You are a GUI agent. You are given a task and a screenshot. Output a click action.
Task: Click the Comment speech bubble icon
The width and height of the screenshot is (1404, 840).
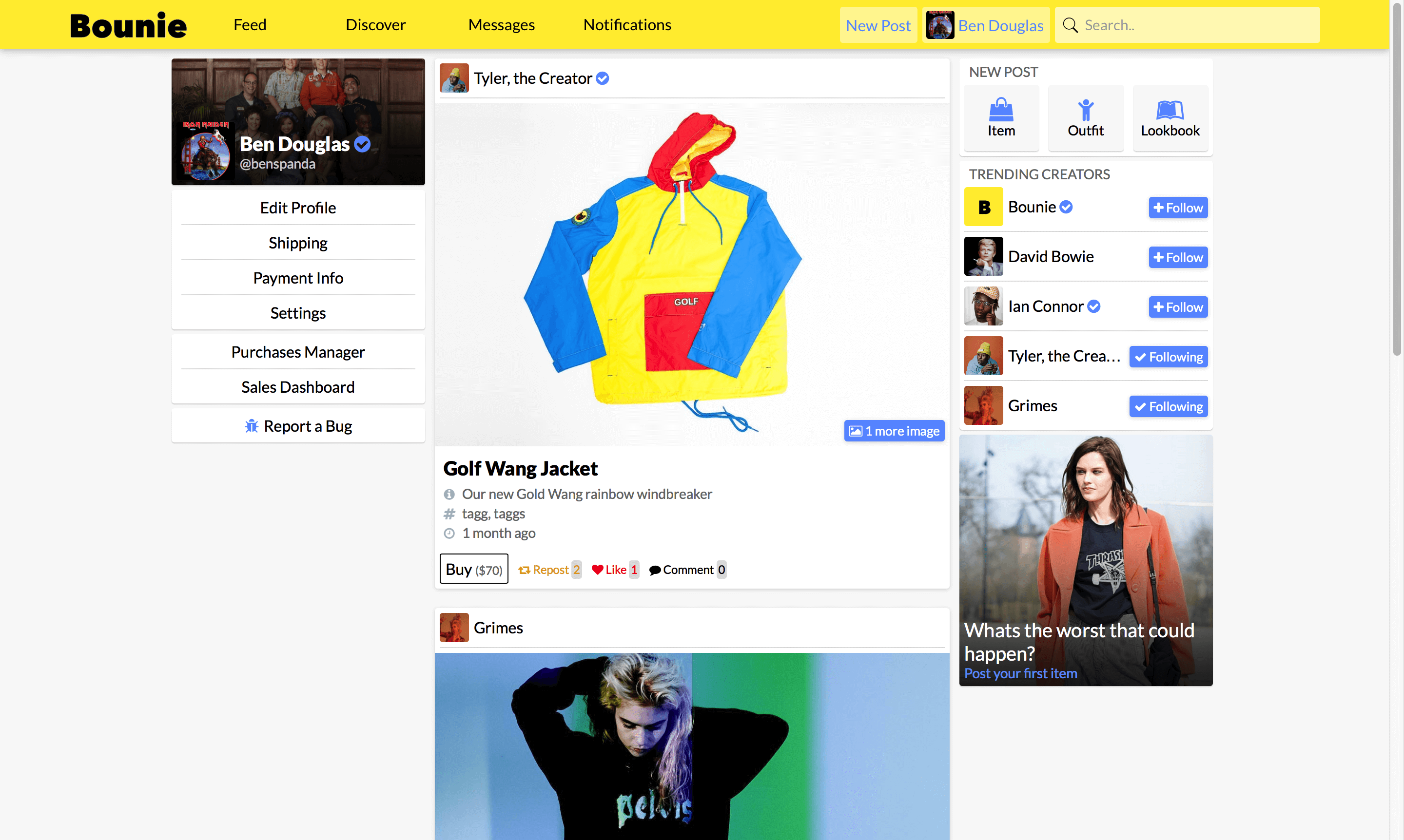pyautogui.click(x=655, y=570)
